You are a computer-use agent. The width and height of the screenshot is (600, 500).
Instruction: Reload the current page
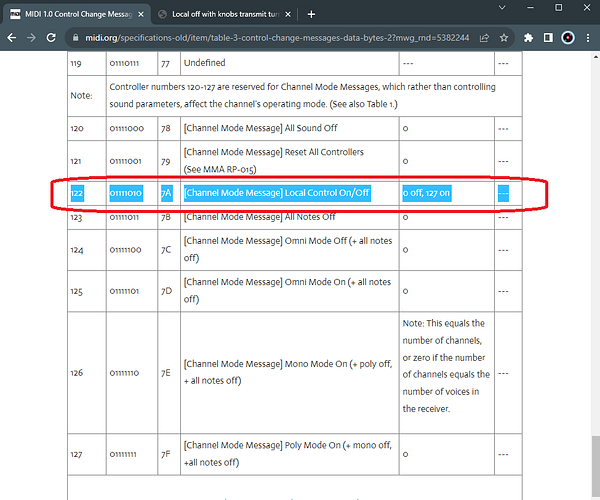point(51,37)
